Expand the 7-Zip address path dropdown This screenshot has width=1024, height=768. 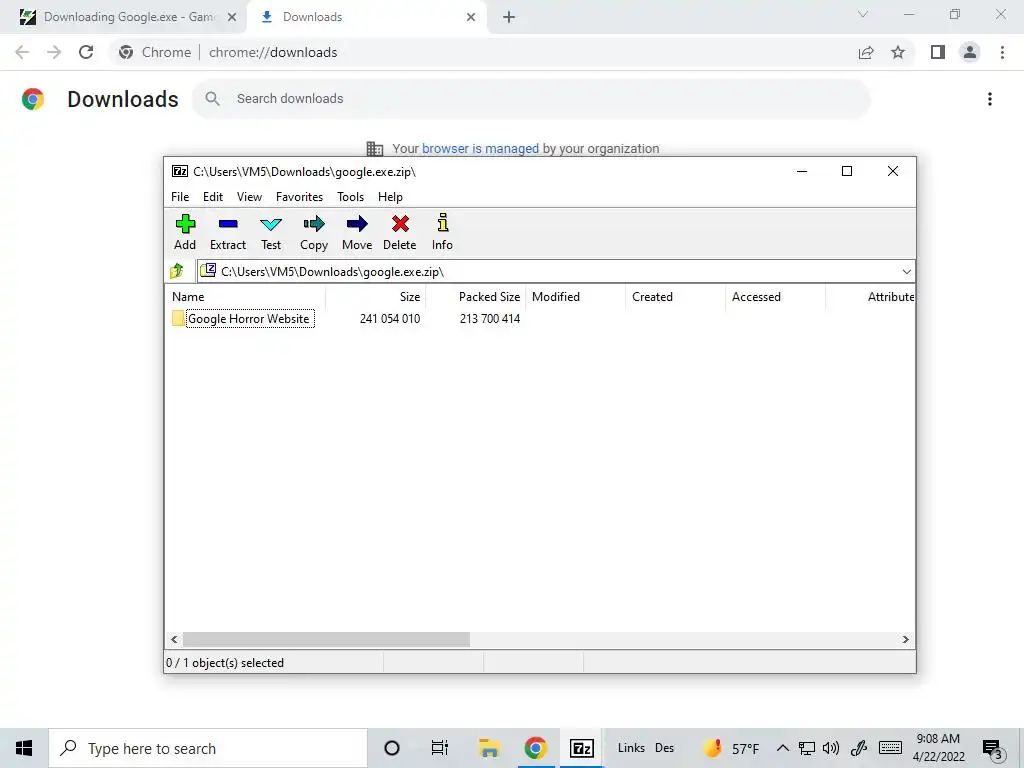pyautogui.click(x=906, y=272)
